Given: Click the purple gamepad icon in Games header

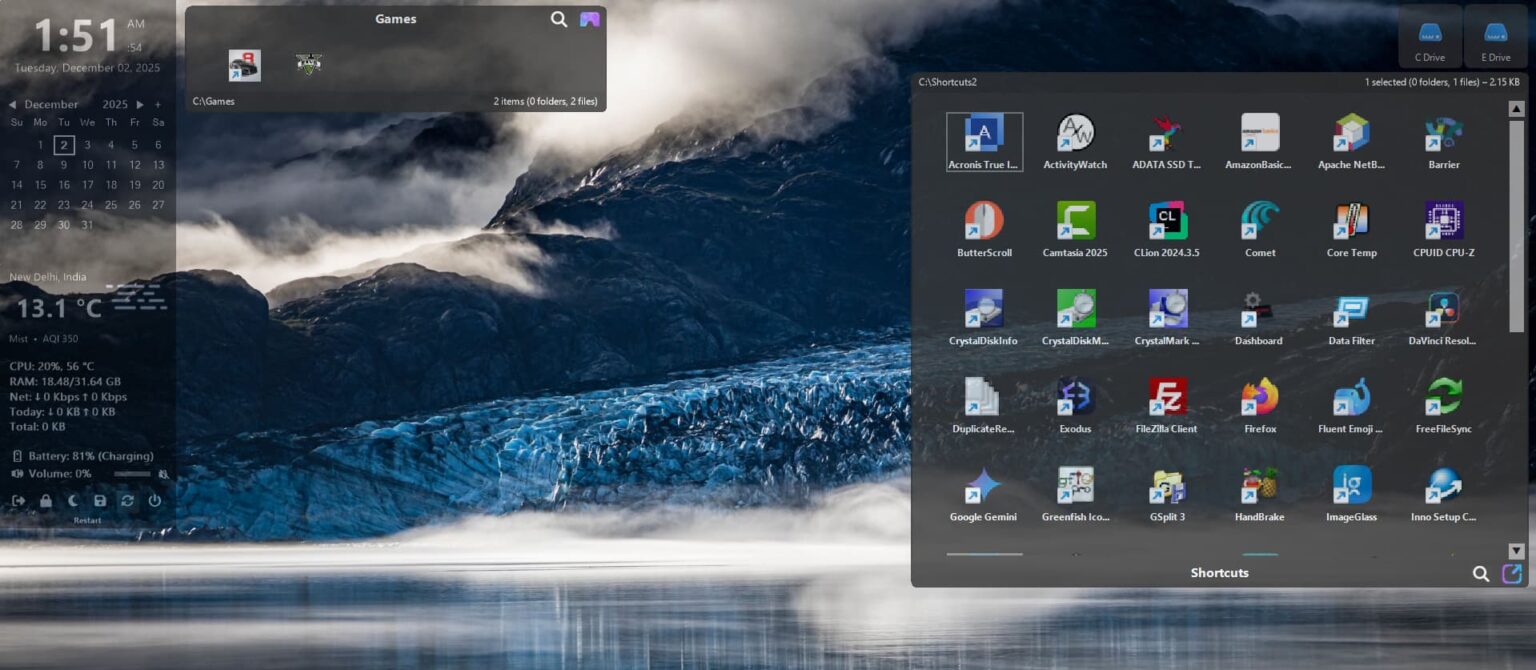Looking at the screenshot, I should coord(589,18).
